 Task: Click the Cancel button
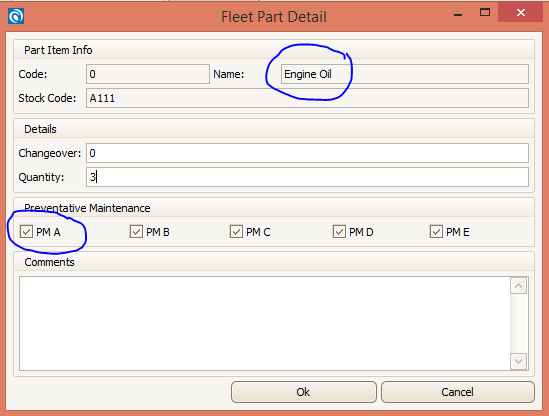click(x=458, y=392)
